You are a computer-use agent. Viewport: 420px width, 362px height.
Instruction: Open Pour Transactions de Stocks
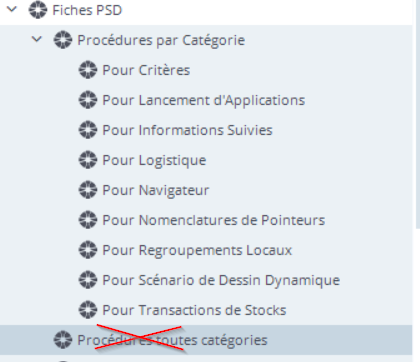(x=194, y=310)
